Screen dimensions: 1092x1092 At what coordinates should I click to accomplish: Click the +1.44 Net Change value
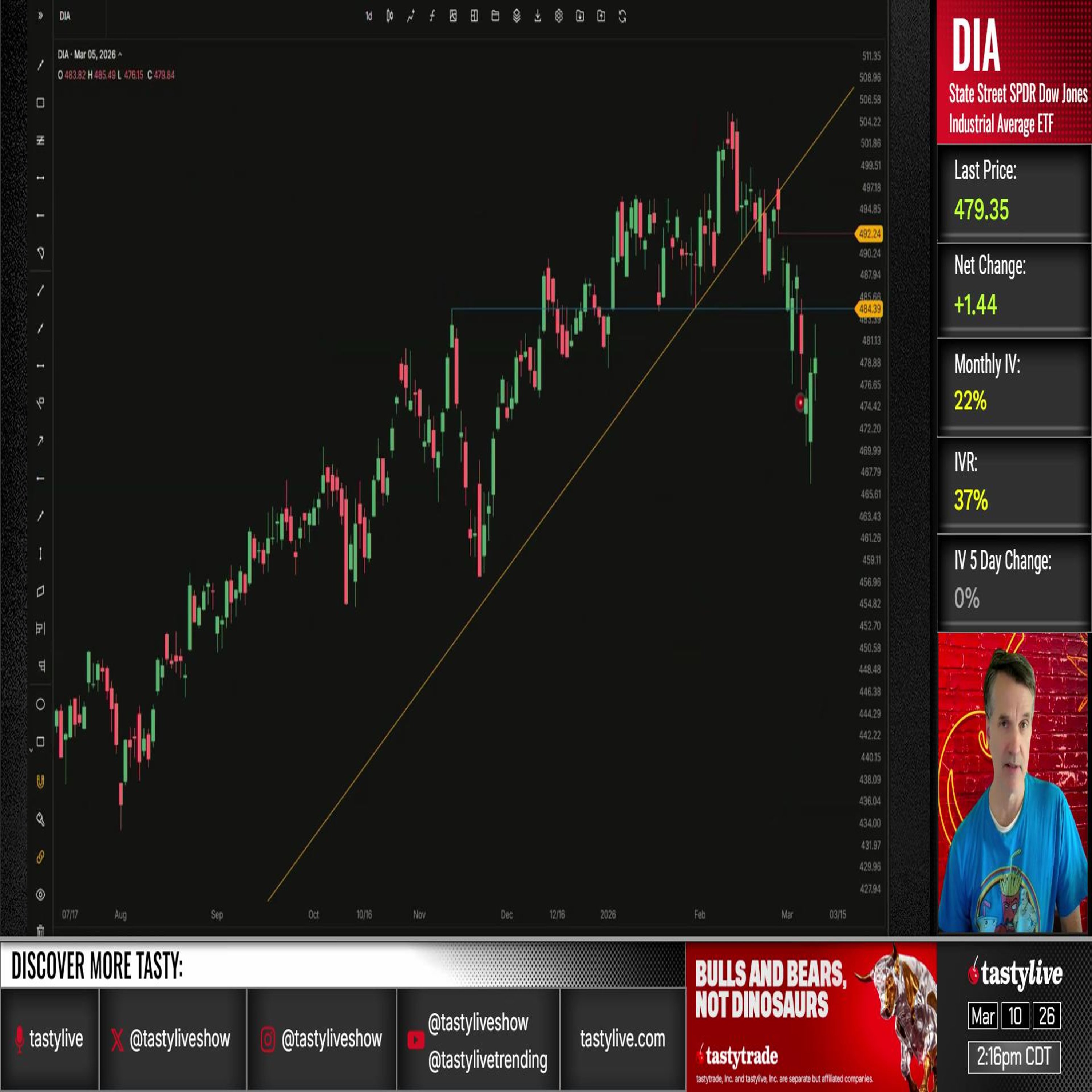click(x=975, y=305)
